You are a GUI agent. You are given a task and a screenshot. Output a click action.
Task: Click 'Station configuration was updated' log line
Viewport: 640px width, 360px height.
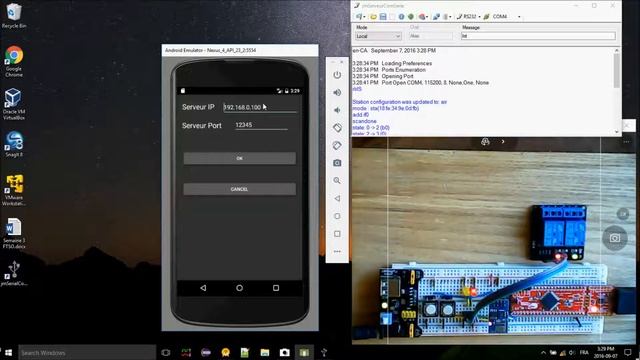tap(400, 102)
